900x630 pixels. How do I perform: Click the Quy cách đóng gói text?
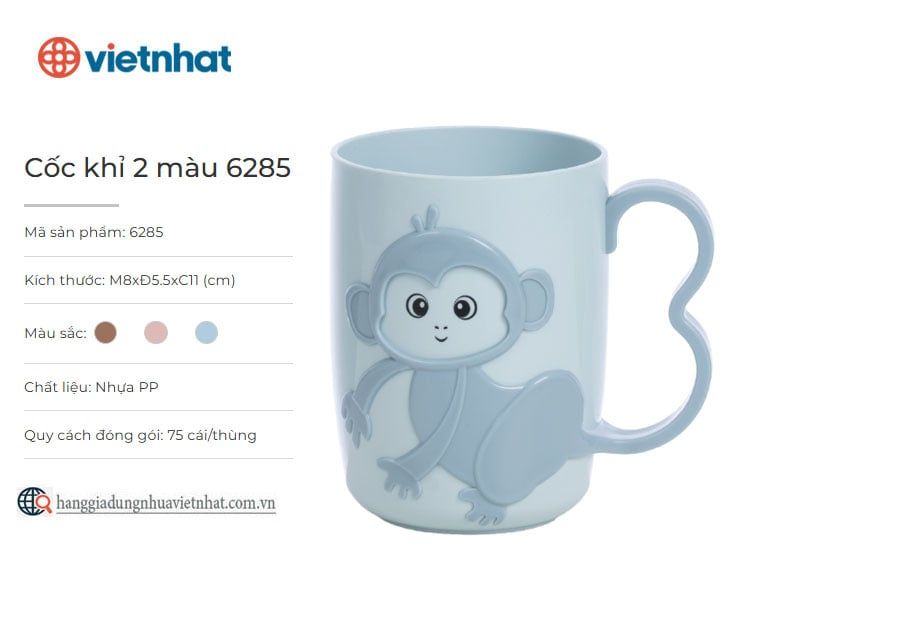[x=140, y=435]
